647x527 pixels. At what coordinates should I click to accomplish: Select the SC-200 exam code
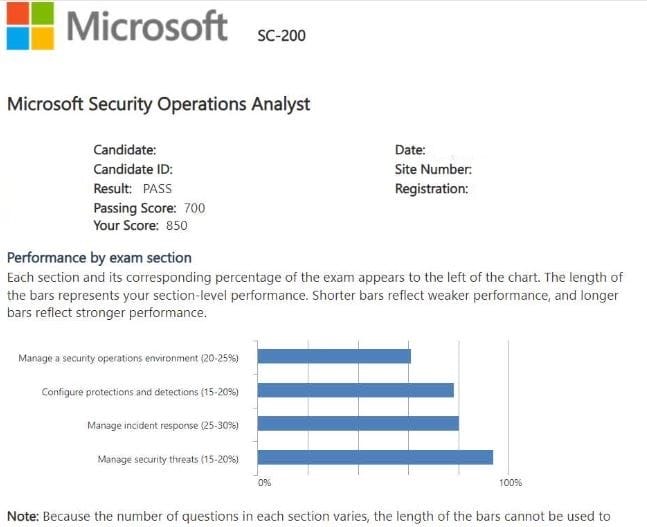[x=281, y=36]
